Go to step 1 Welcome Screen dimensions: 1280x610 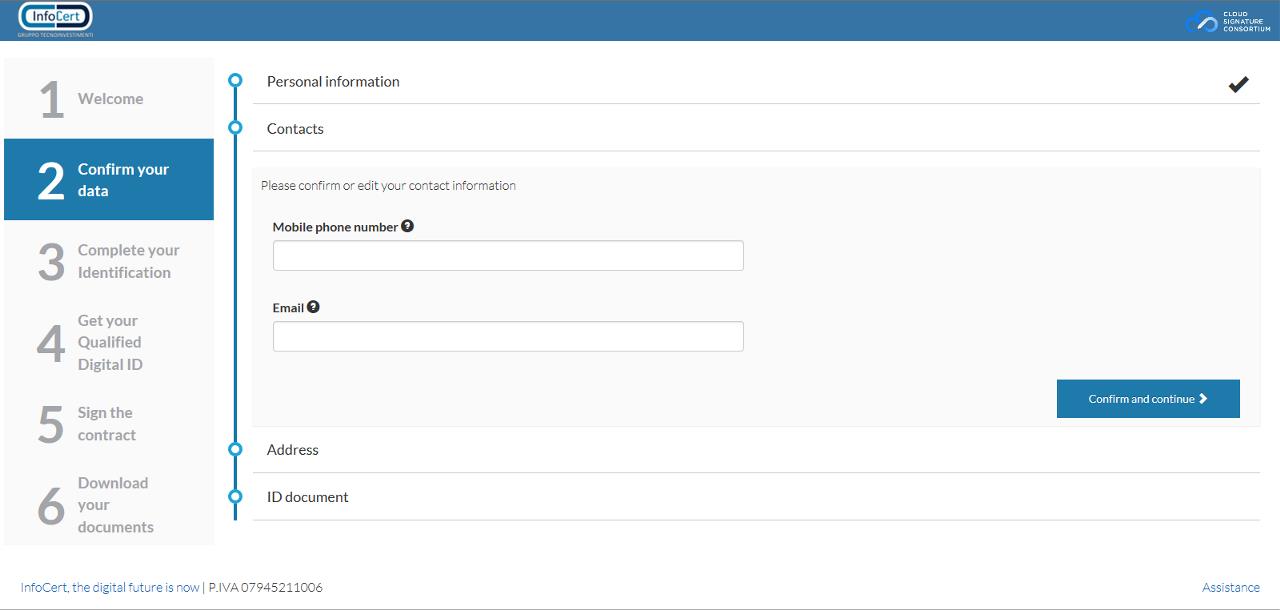[x=109, y=98]
